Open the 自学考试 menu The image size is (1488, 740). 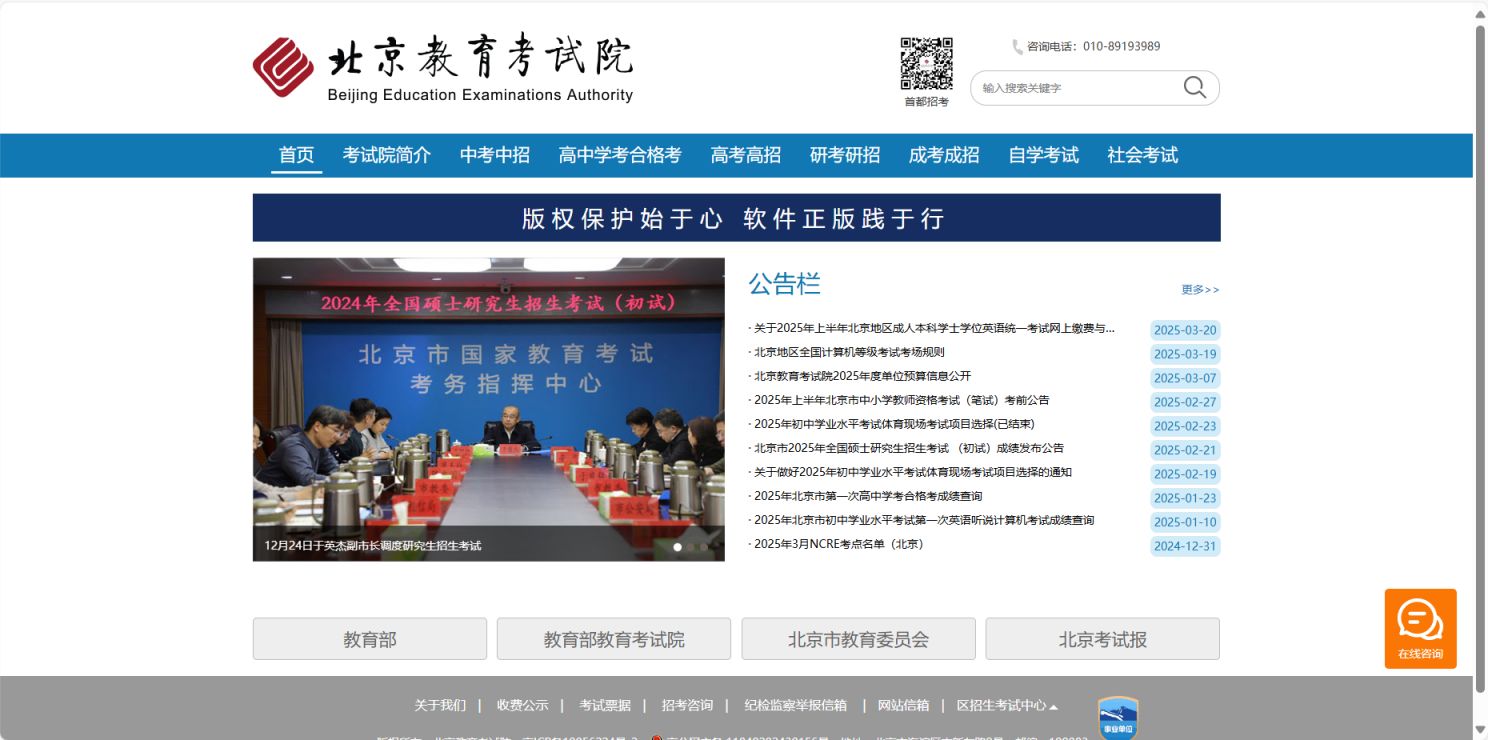[1043, 155]
